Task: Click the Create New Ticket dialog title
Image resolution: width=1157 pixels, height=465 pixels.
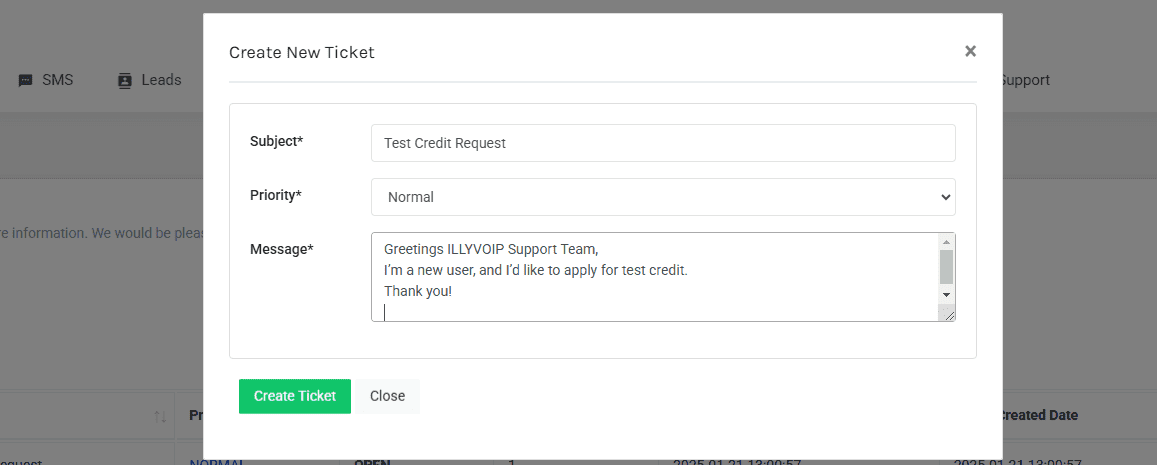Action: [302, 52]
